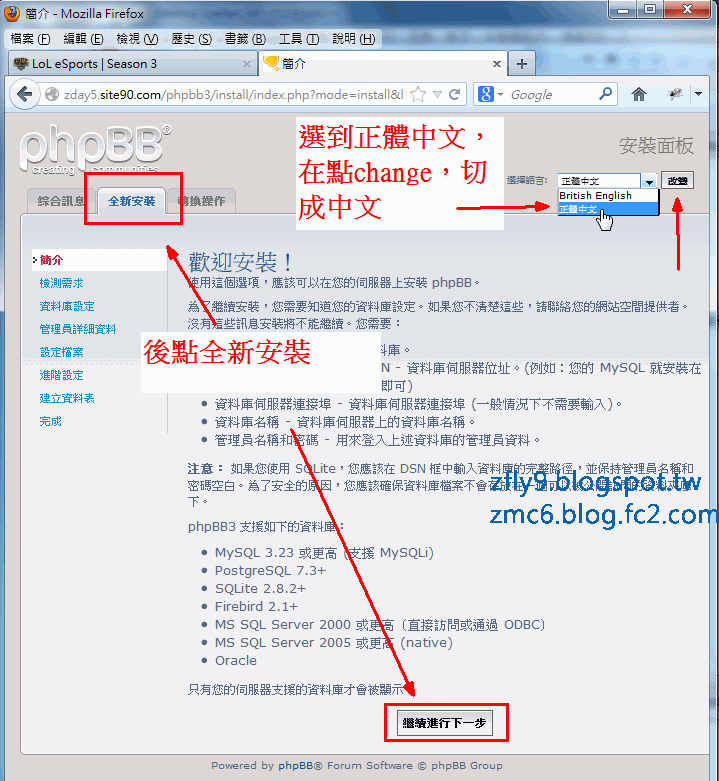Open a new tab with plus button
This screenshot has height=781, width=719.
click(522, 64)
